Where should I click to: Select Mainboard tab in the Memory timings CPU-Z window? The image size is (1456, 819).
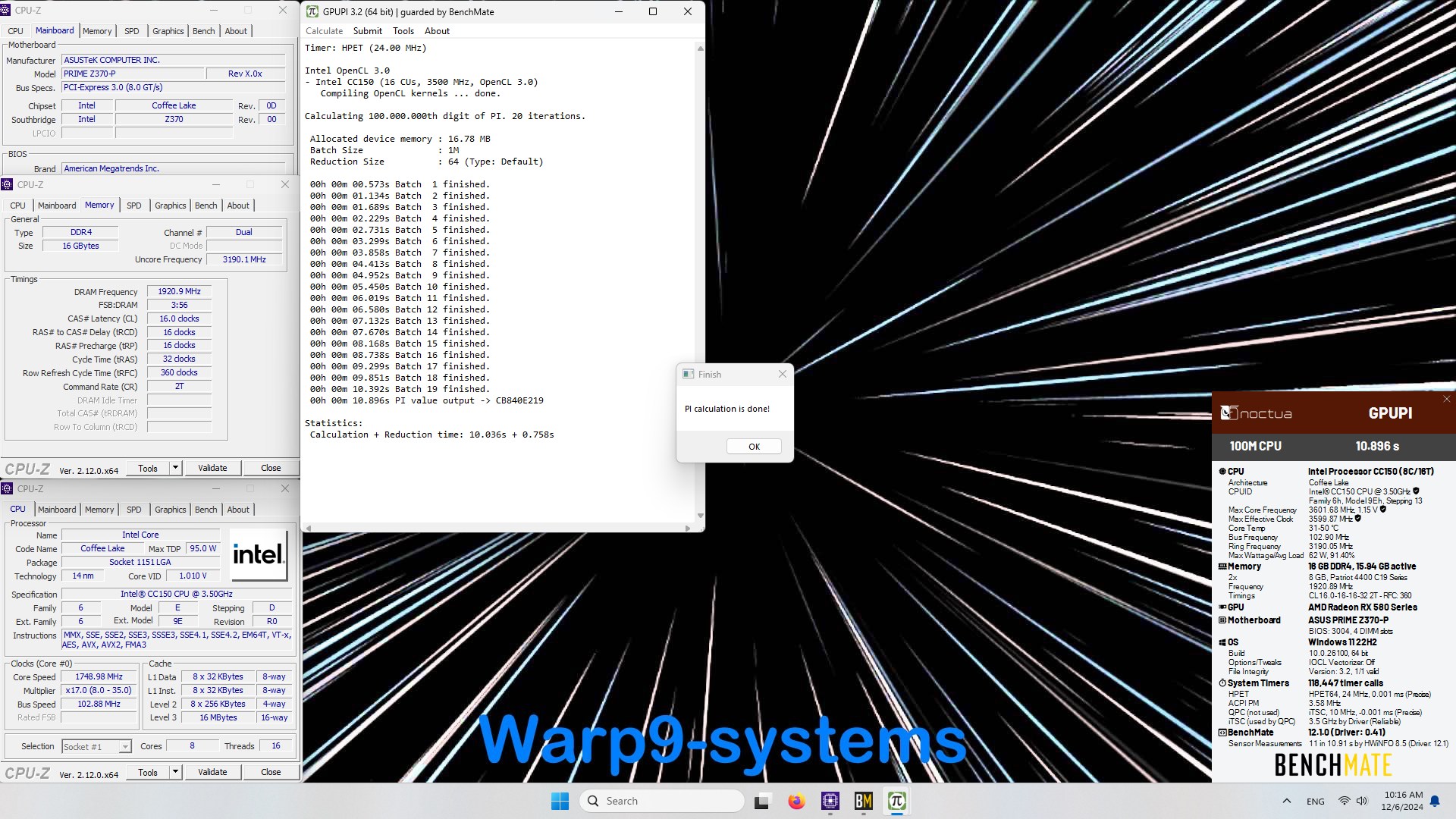(57, 206)
